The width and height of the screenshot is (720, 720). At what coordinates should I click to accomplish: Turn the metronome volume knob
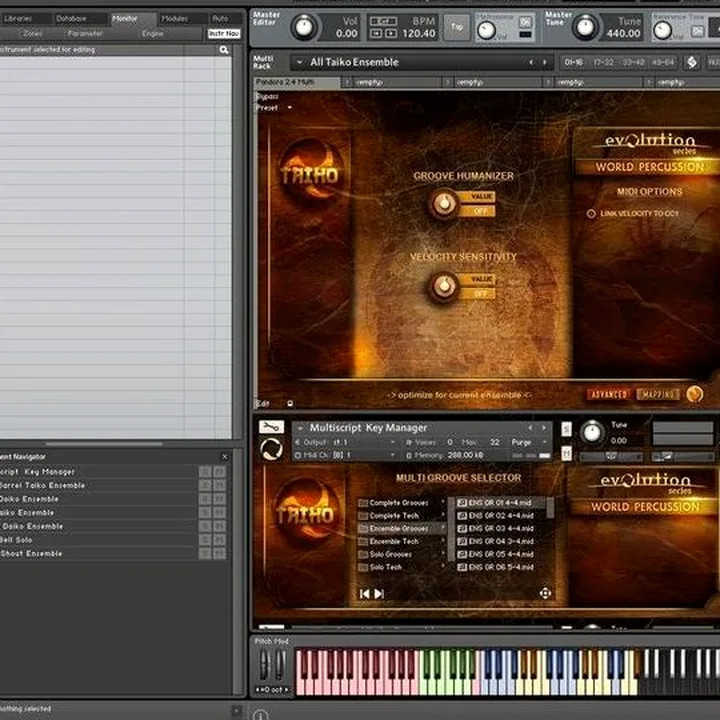(486, 31)
